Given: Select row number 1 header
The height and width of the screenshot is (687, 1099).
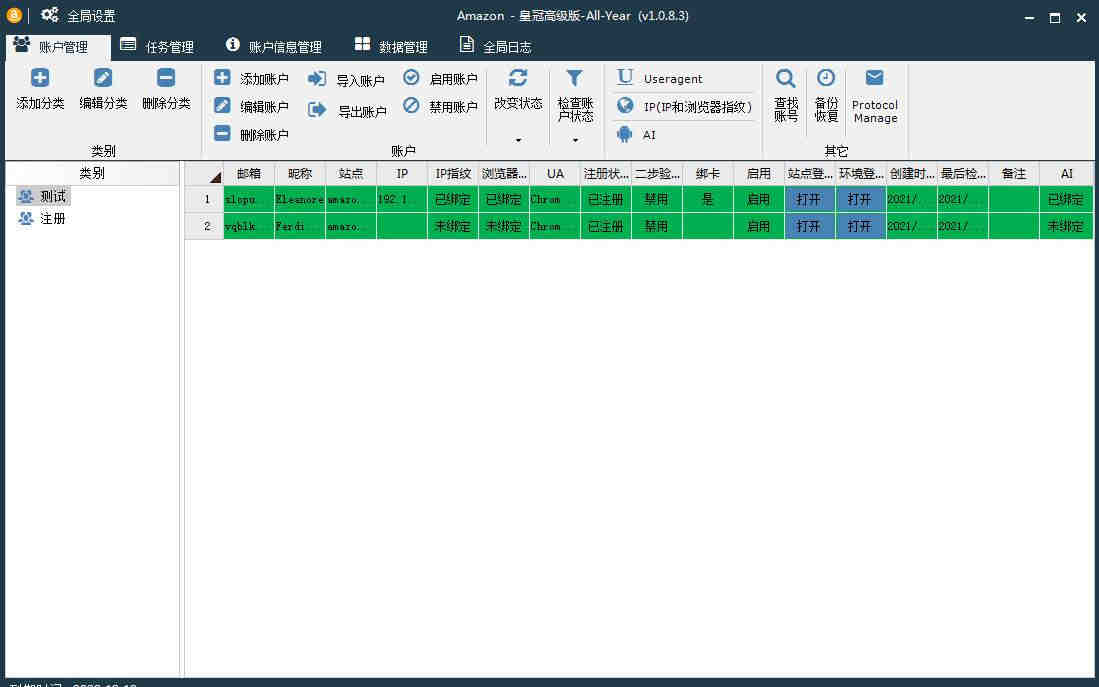Looking at the screenshot, I should [x=204, y=200].
